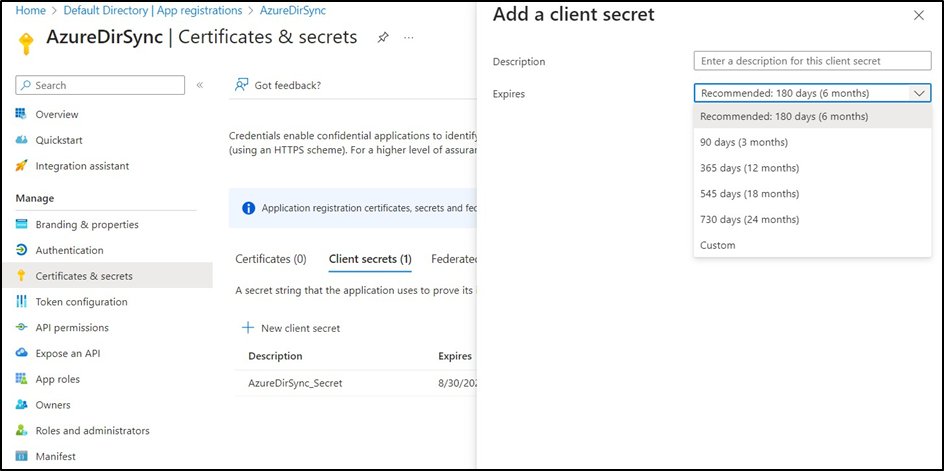This screenshot has height=471, width=944.
Task: Open the Integration assistant rocket icon
Action: click(x=21, y=166)
